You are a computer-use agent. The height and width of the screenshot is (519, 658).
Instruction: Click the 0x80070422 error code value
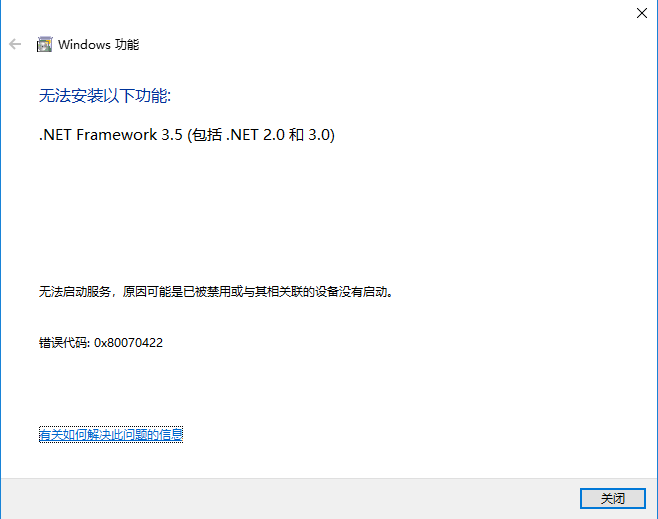point(128,343)
